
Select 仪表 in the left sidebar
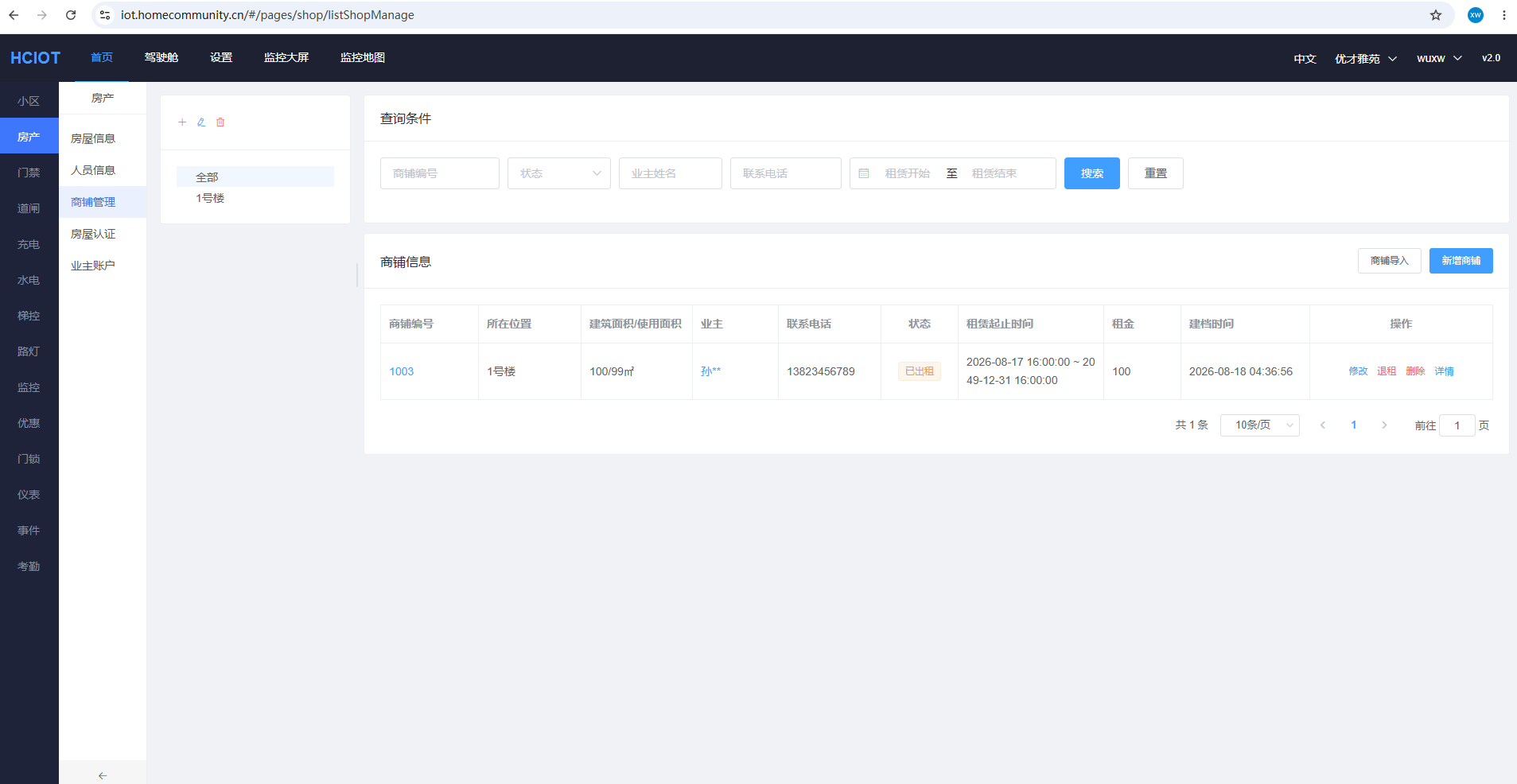point(29,495)
